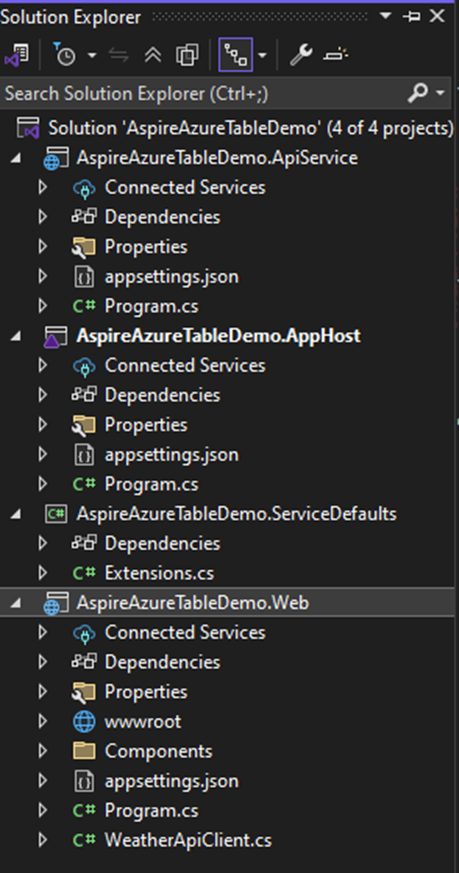Select Extensions.cs file
The image size is (459, 873).
(x=159, y=573)
